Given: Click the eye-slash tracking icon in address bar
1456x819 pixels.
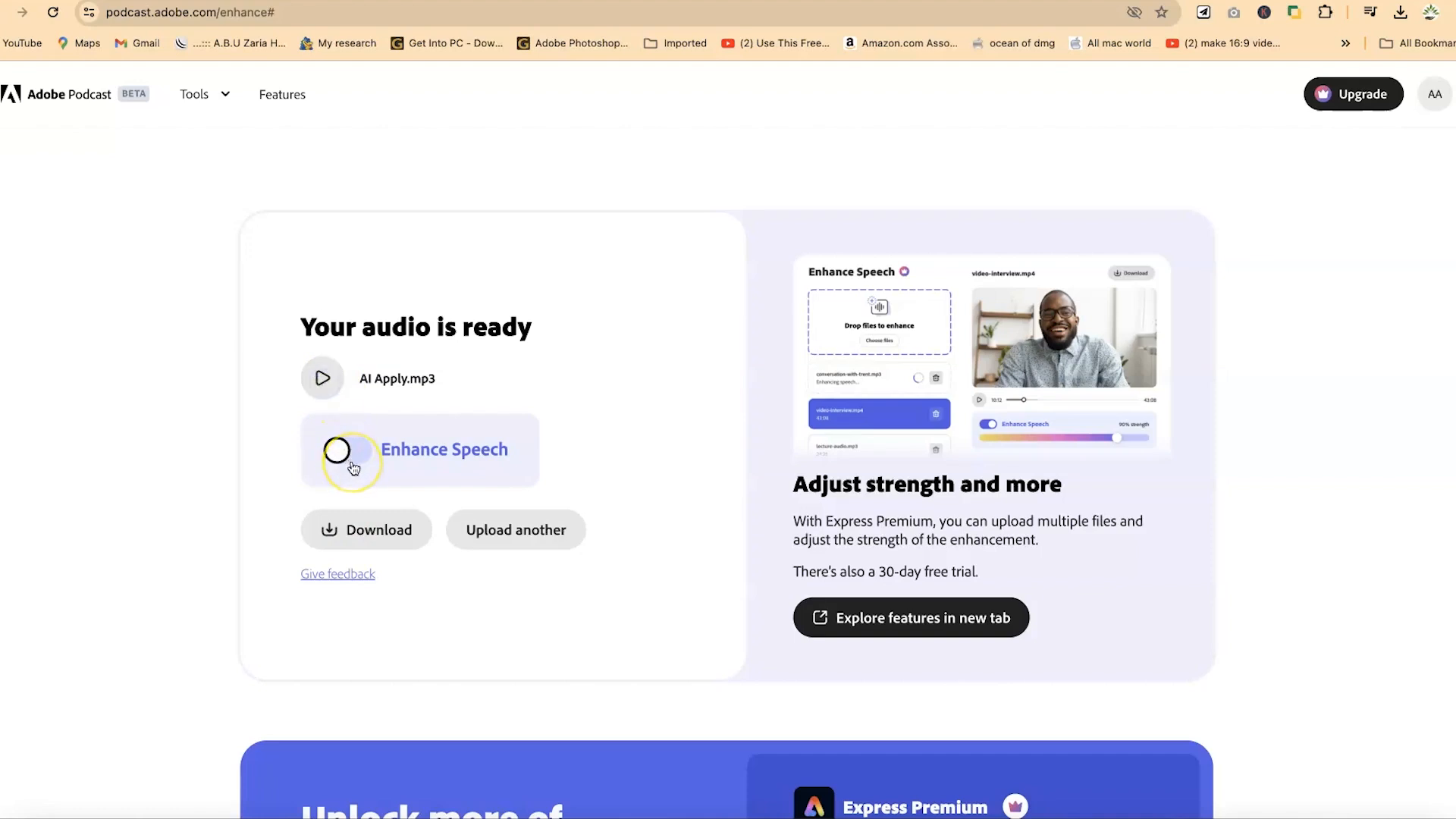Looking at the screenshot, I should (x=1134, y=12).
